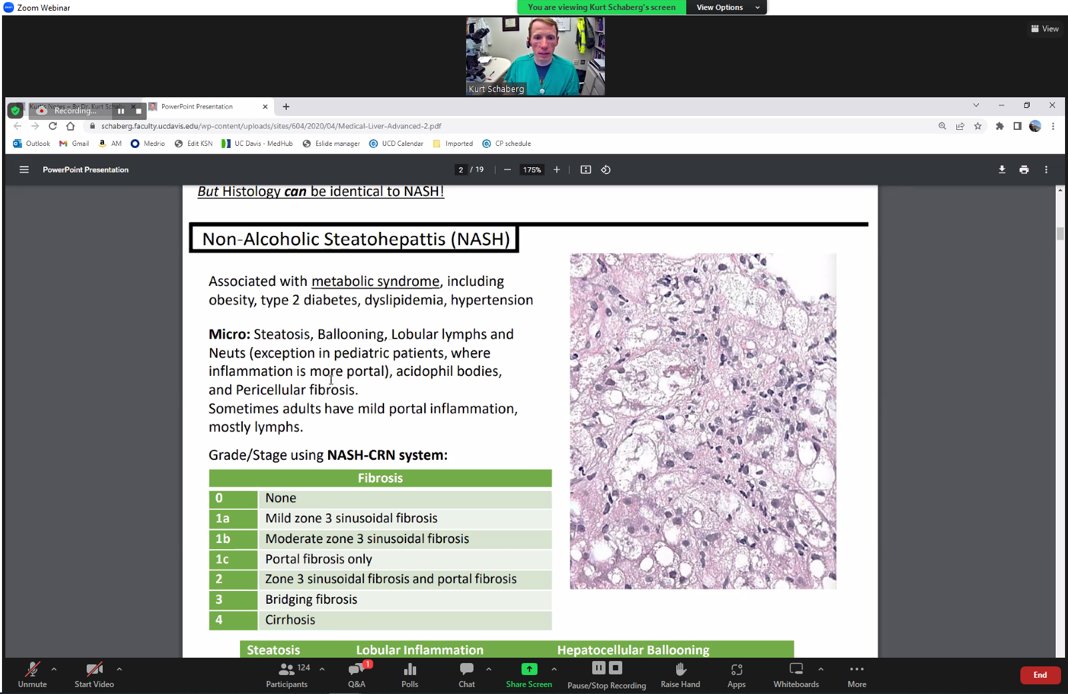1068x694 pixels.
Task: Click the share page icon in address bar
Action: 960,126
